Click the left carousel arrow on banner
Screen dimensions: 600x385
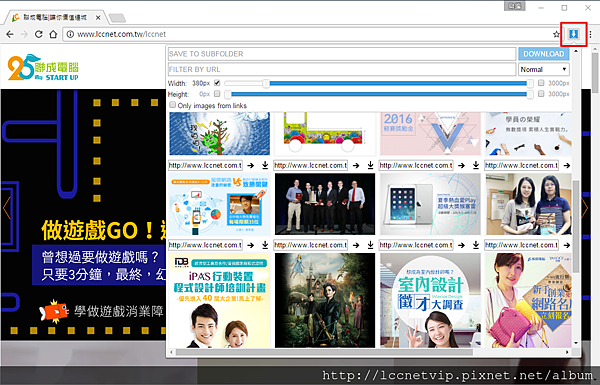7,209
